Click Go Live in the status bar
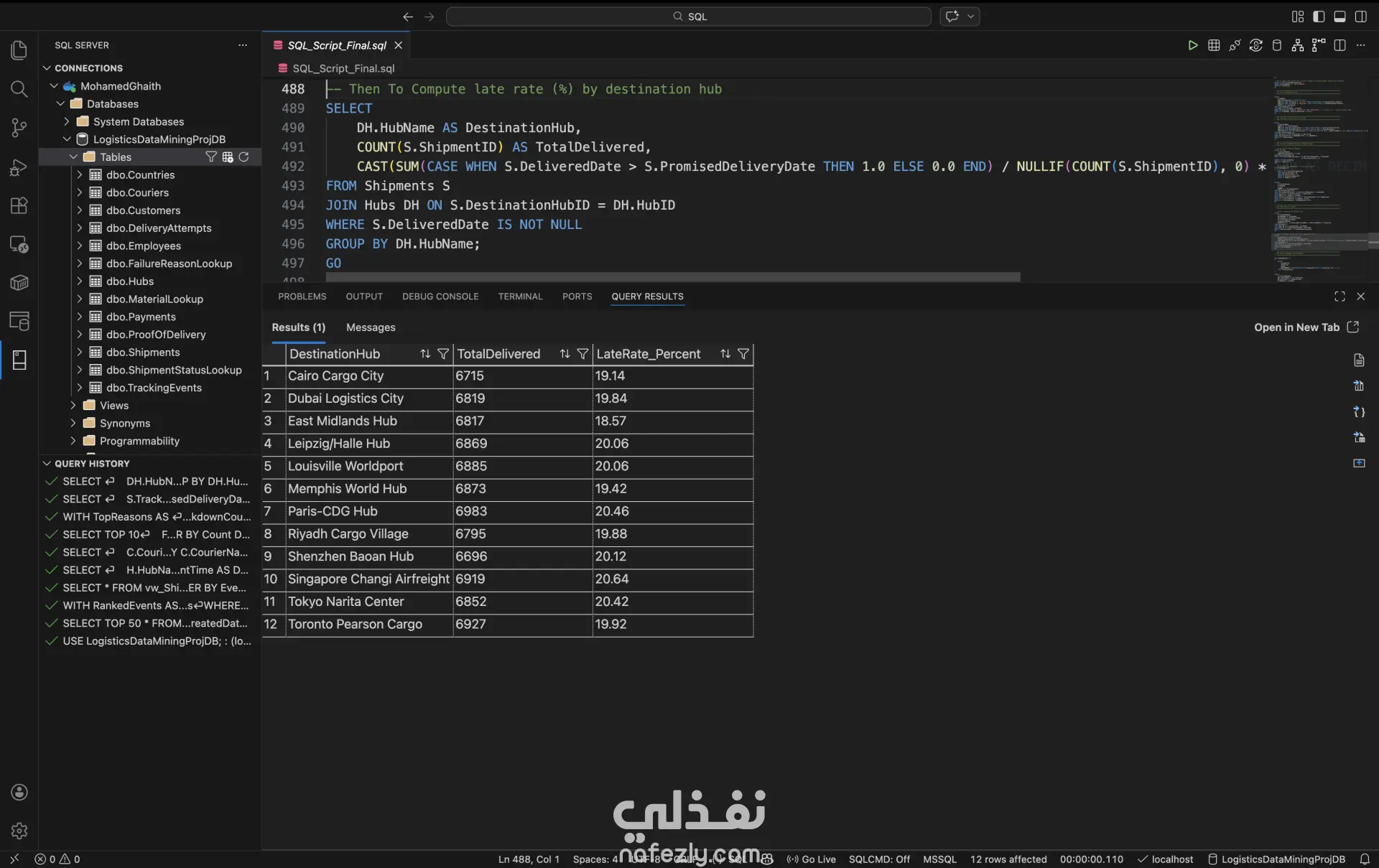This screenshot has width=1379, height=868. 811,859
